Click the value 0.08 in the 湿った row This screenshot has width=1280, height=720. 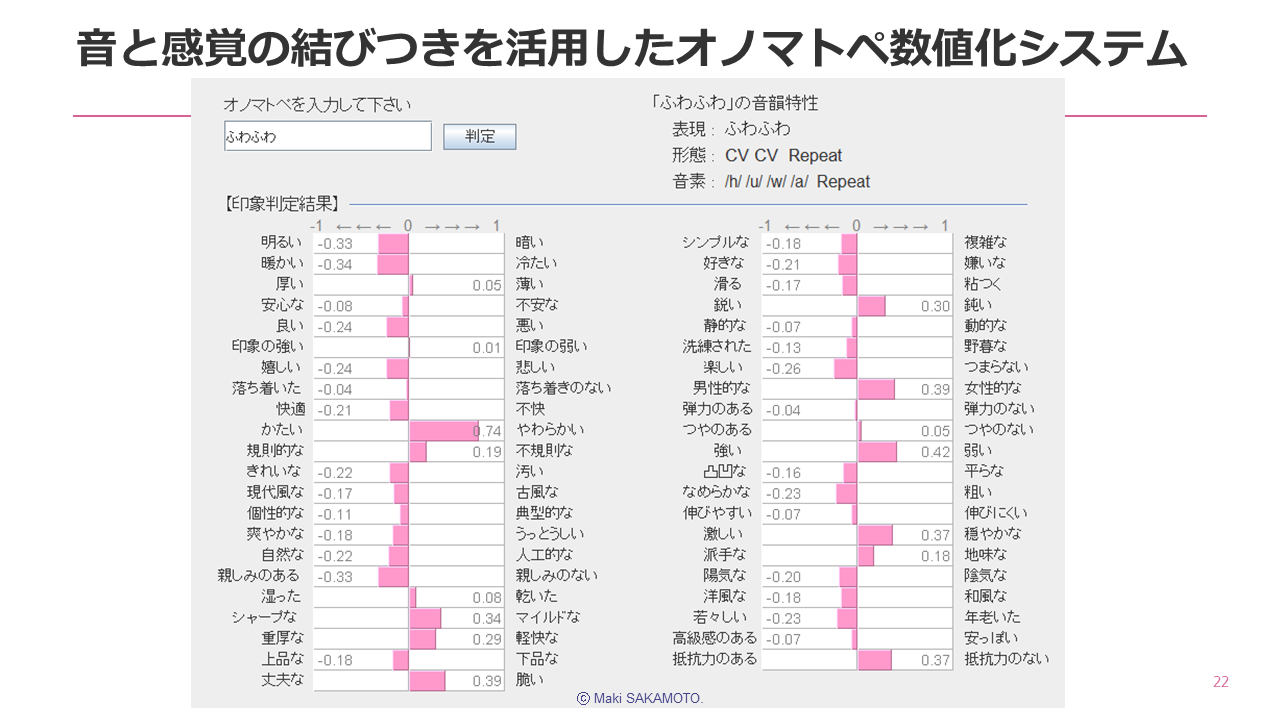click(x=486, y=598)
